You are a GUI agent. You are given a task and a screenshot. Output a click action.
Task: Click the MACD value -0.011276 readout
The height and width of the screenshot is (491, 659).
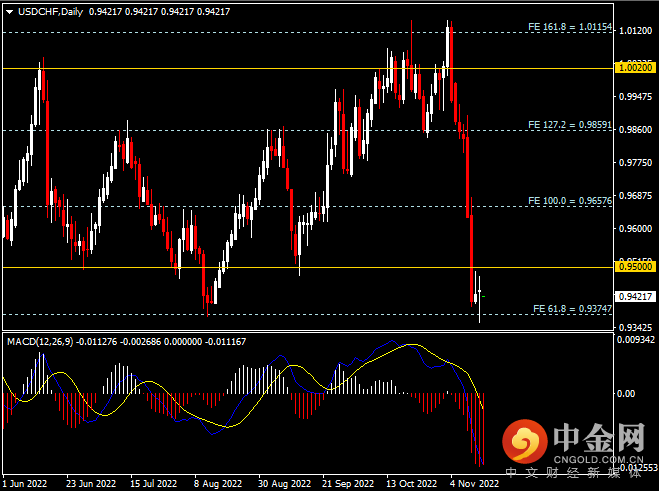pos(96,342)
